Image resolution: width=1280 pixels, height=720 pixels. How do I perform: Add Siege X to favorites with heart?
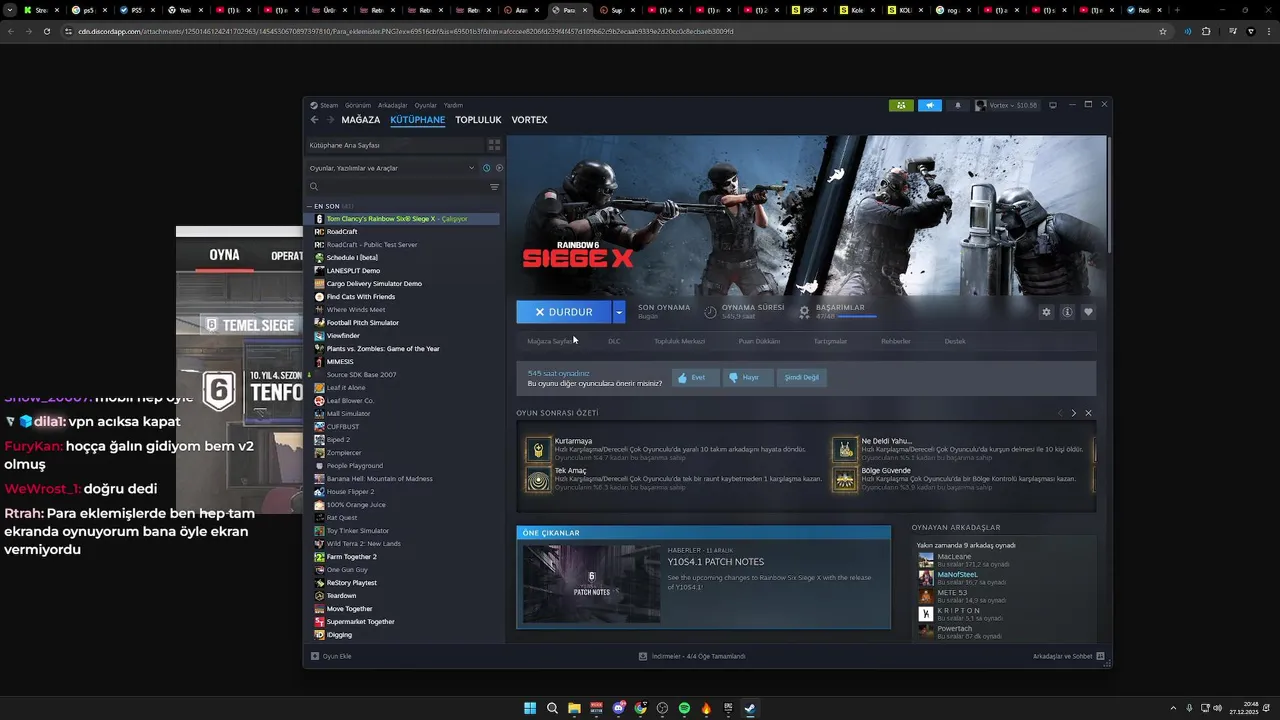1088,312
